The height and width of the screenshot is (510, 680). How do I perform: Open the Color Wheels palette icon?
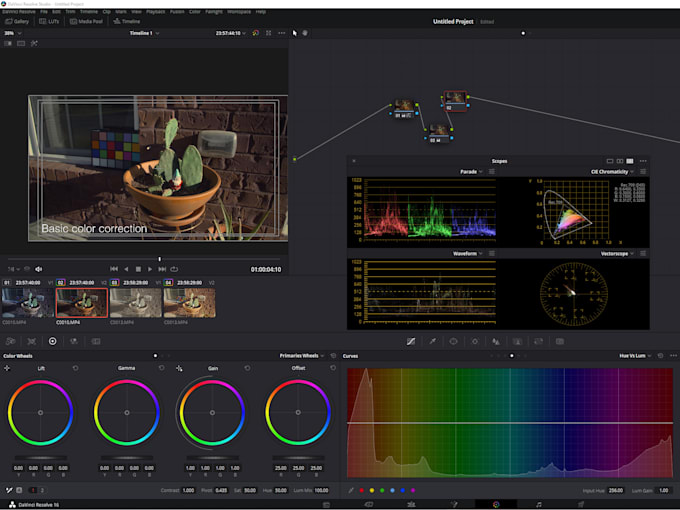[x=52, y=341]
